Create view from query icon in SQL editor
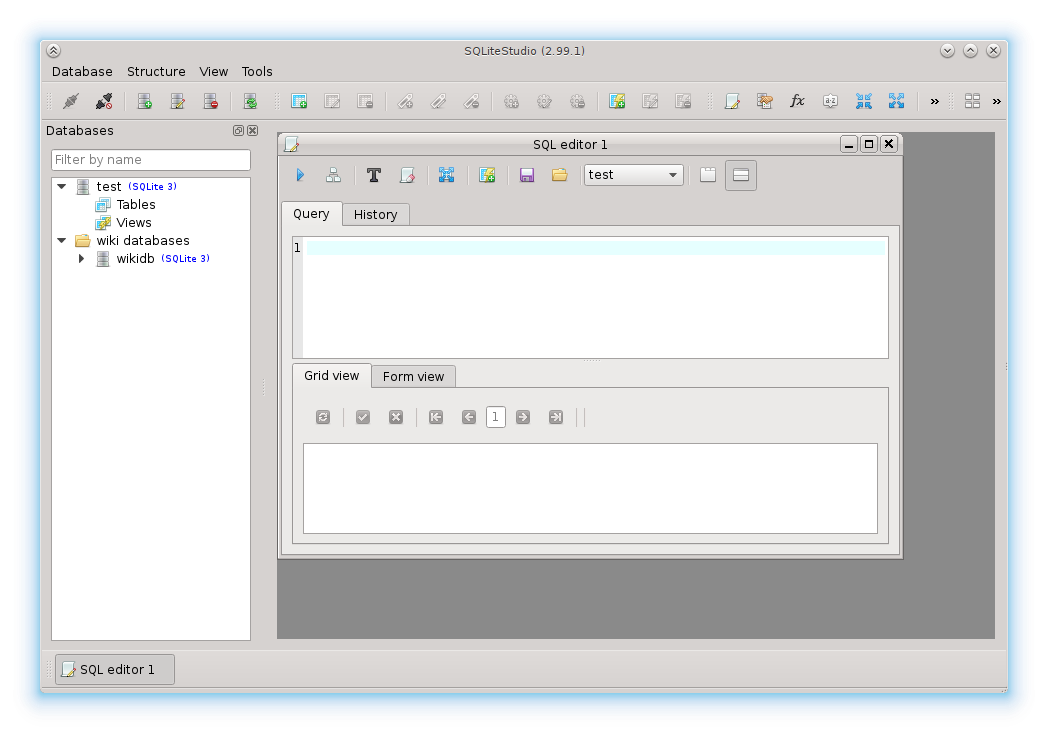Viewport: 1048px width, 733px height. [487, 175]
